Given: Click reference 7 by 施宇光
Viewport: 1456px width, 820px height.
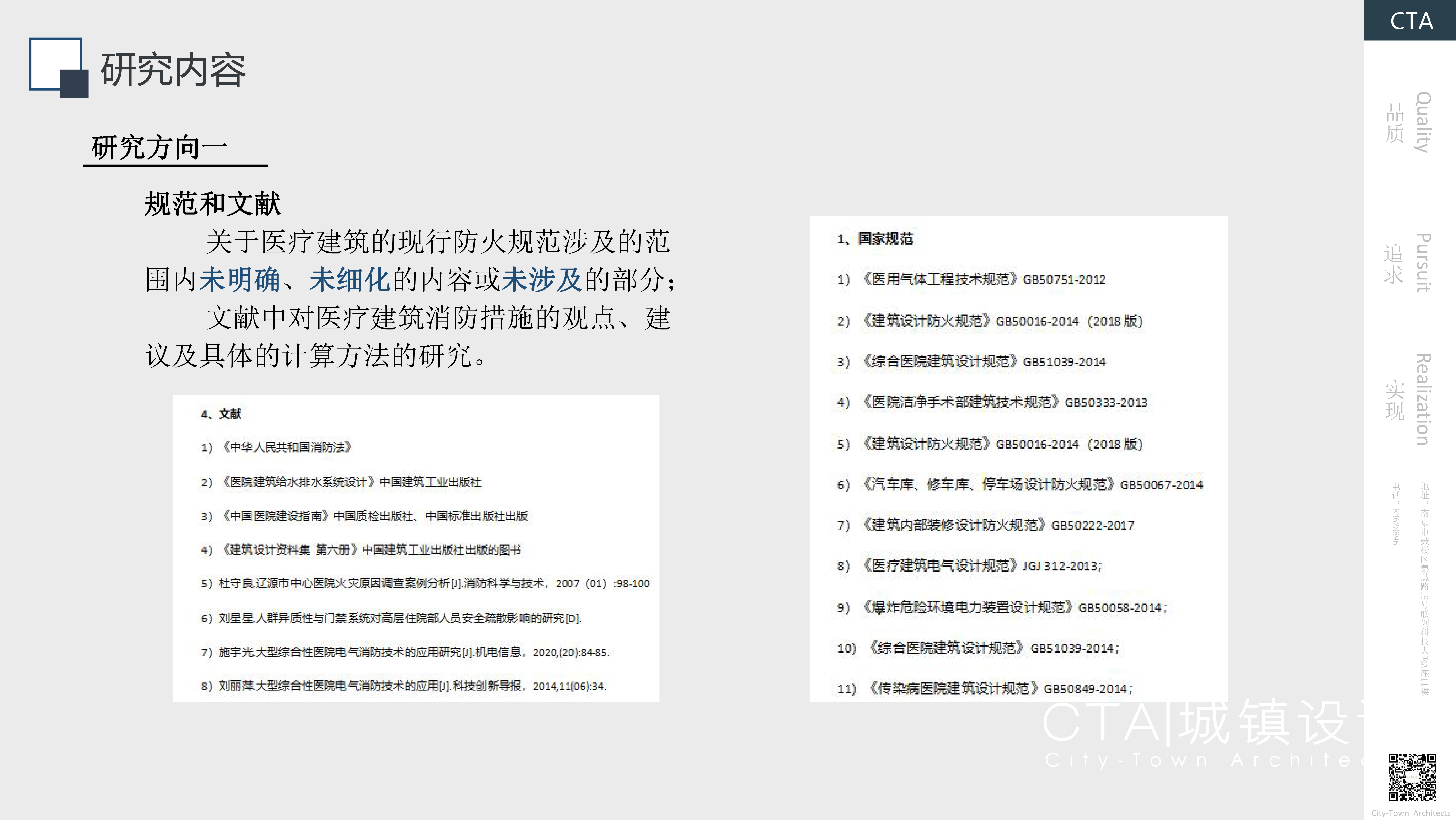Looking at the screenshot, I should coord(405,652).
